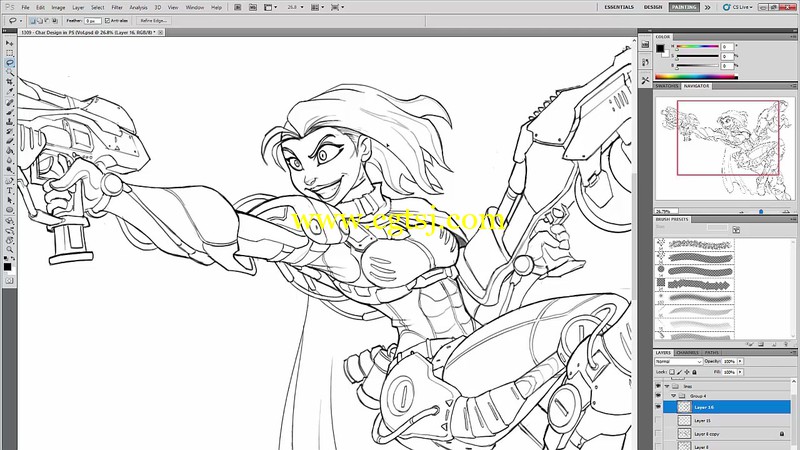Select the 3D Camera Orbit tool

pos(10,231)
